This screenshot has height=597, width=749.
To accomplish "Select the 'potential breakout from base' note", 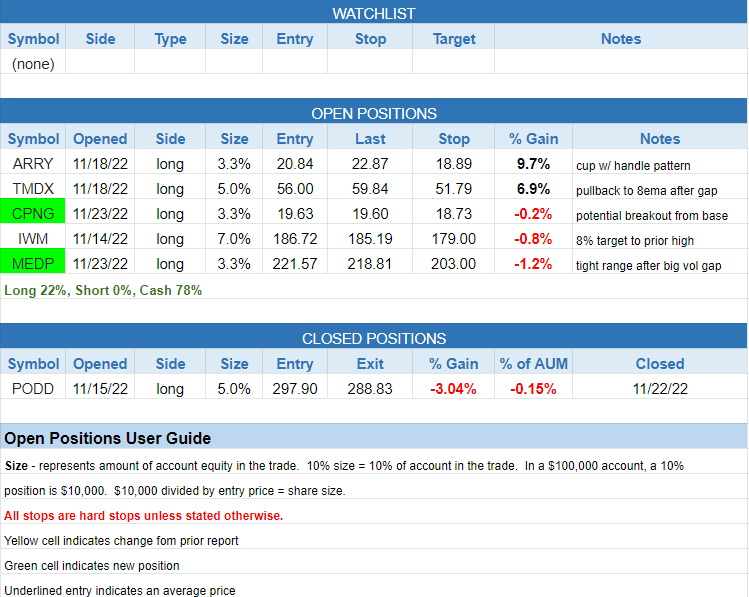I will (x=652, y=215).
